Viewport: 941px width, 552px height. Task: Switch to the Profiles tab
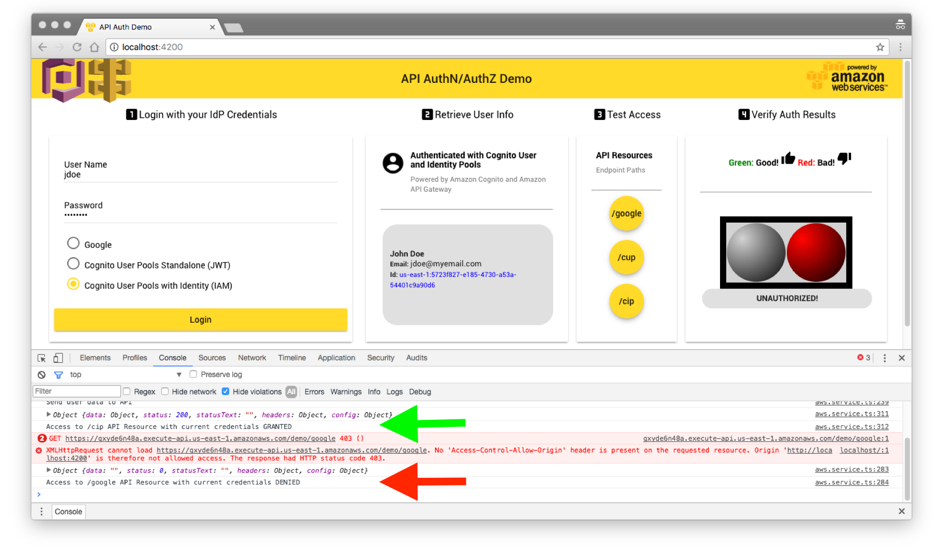[134, 358]
